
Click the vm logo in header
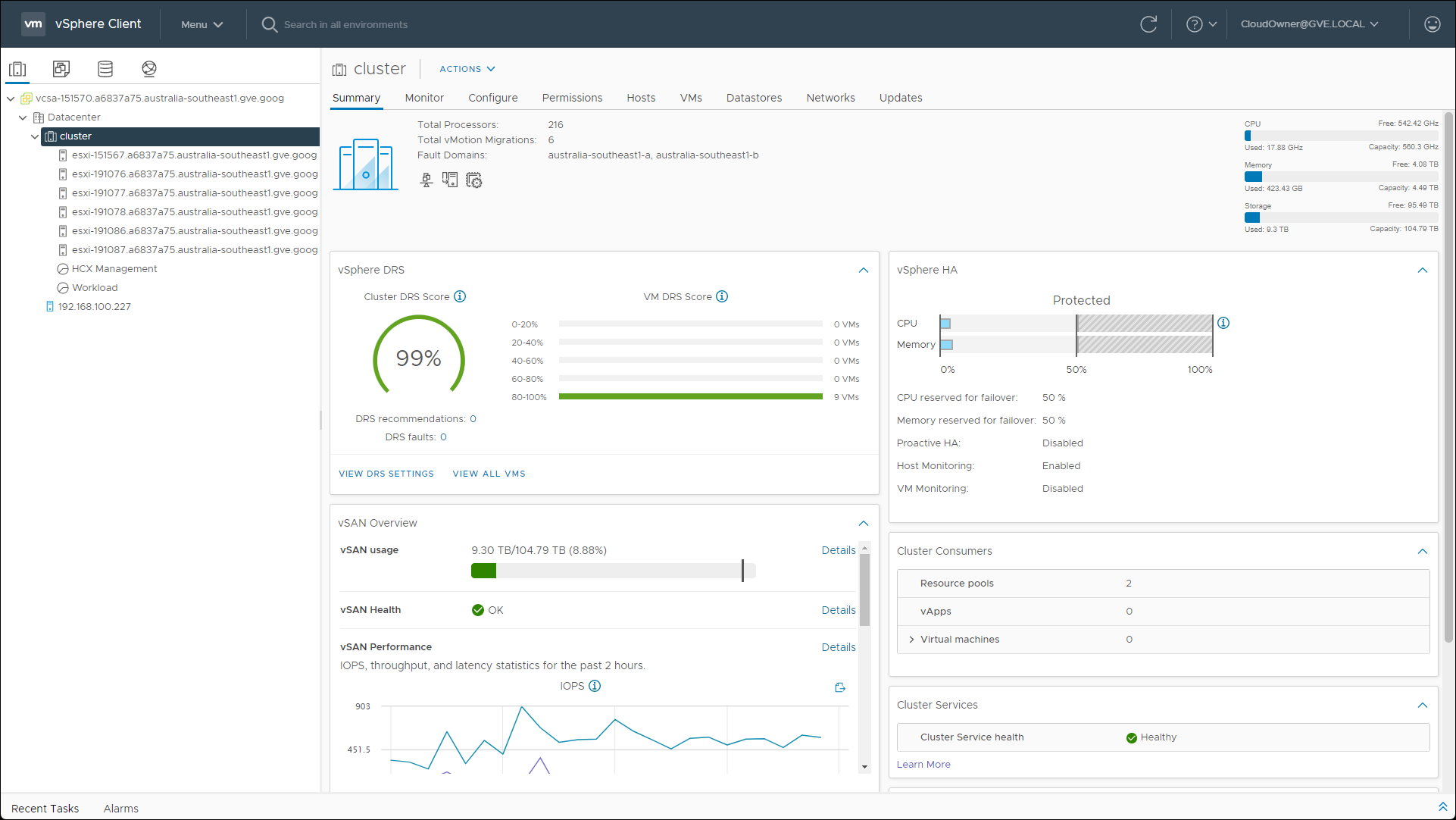click(33, 23)
